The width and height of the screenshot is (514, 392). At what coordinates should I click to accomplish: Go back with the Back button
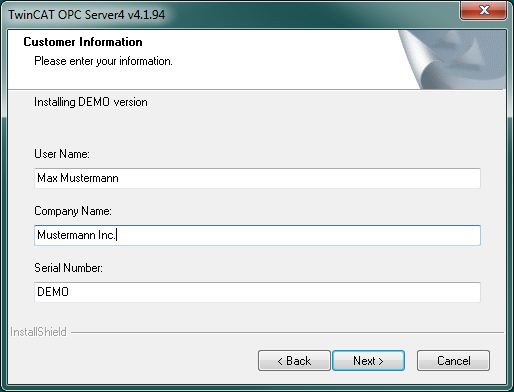pyautogui.click(x=294, y=361)
